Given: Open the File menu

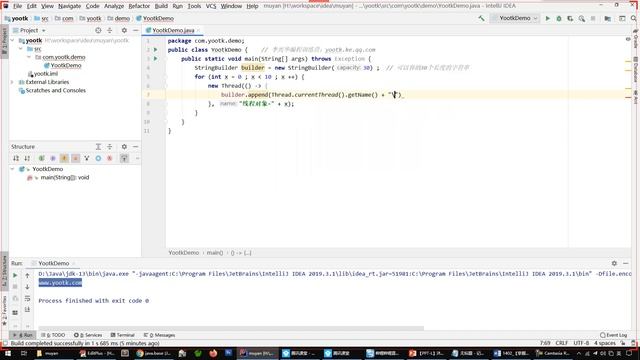Looking at the screenshot, I should click(17, 6).
